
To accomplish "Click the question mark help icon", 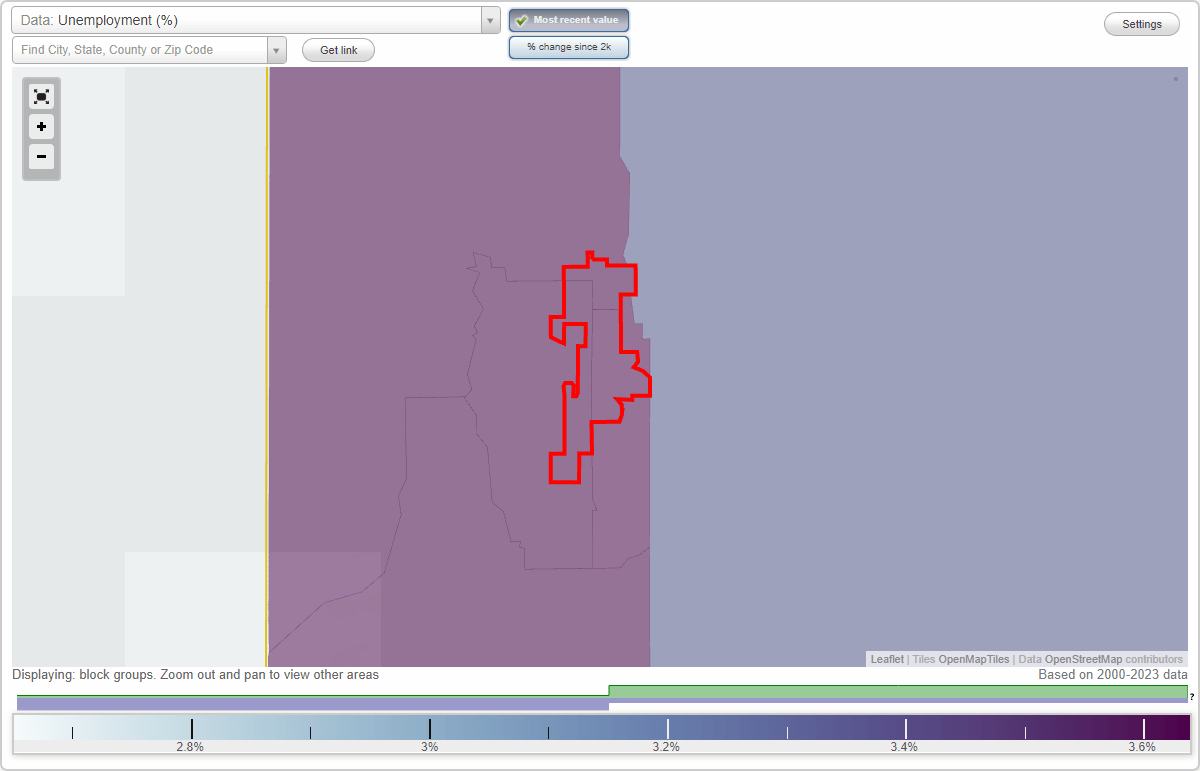I will 1192,697.
